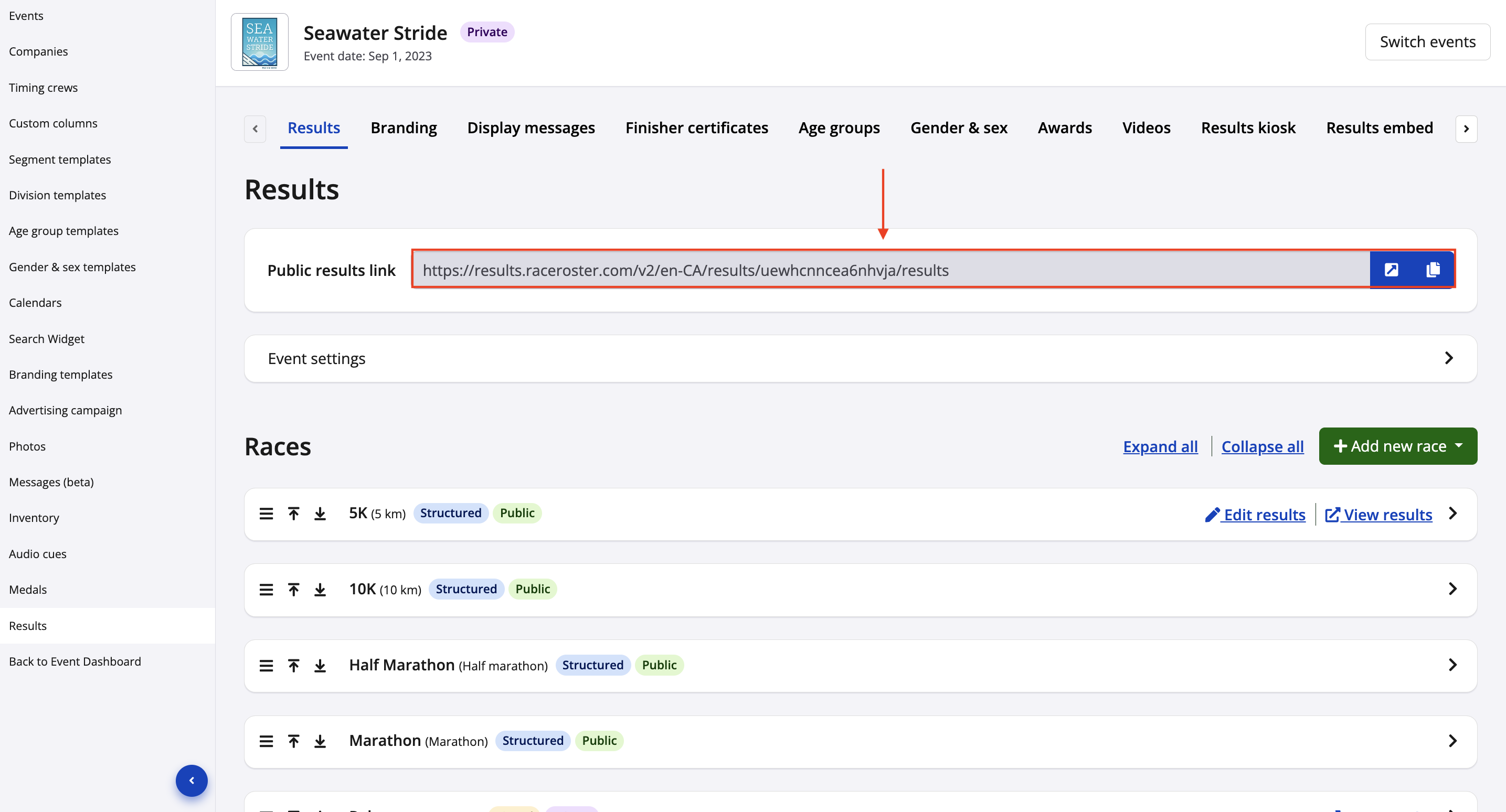The height and width of the screenshot is (812, 1506).
Task: Open the Add new race dropdown
Action: (1397, 446)
